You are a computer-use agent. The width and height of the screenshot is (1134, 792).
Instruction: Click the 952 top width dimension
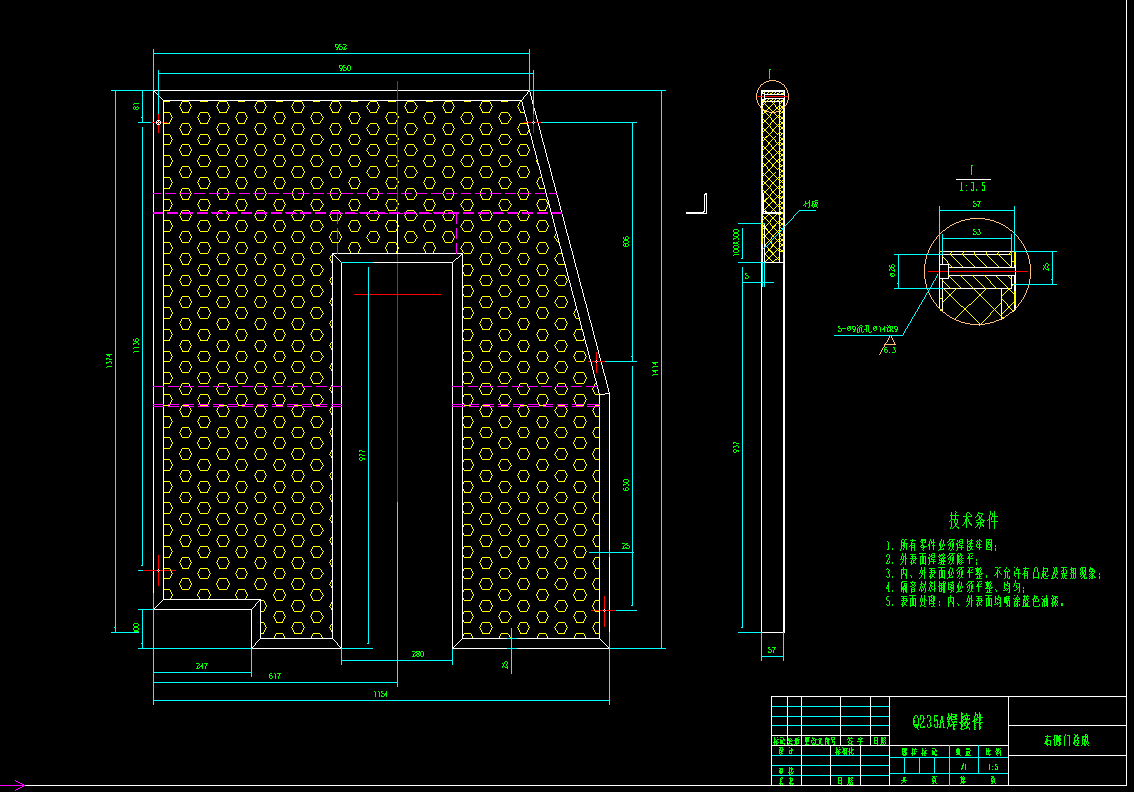[x=341, y=47]
